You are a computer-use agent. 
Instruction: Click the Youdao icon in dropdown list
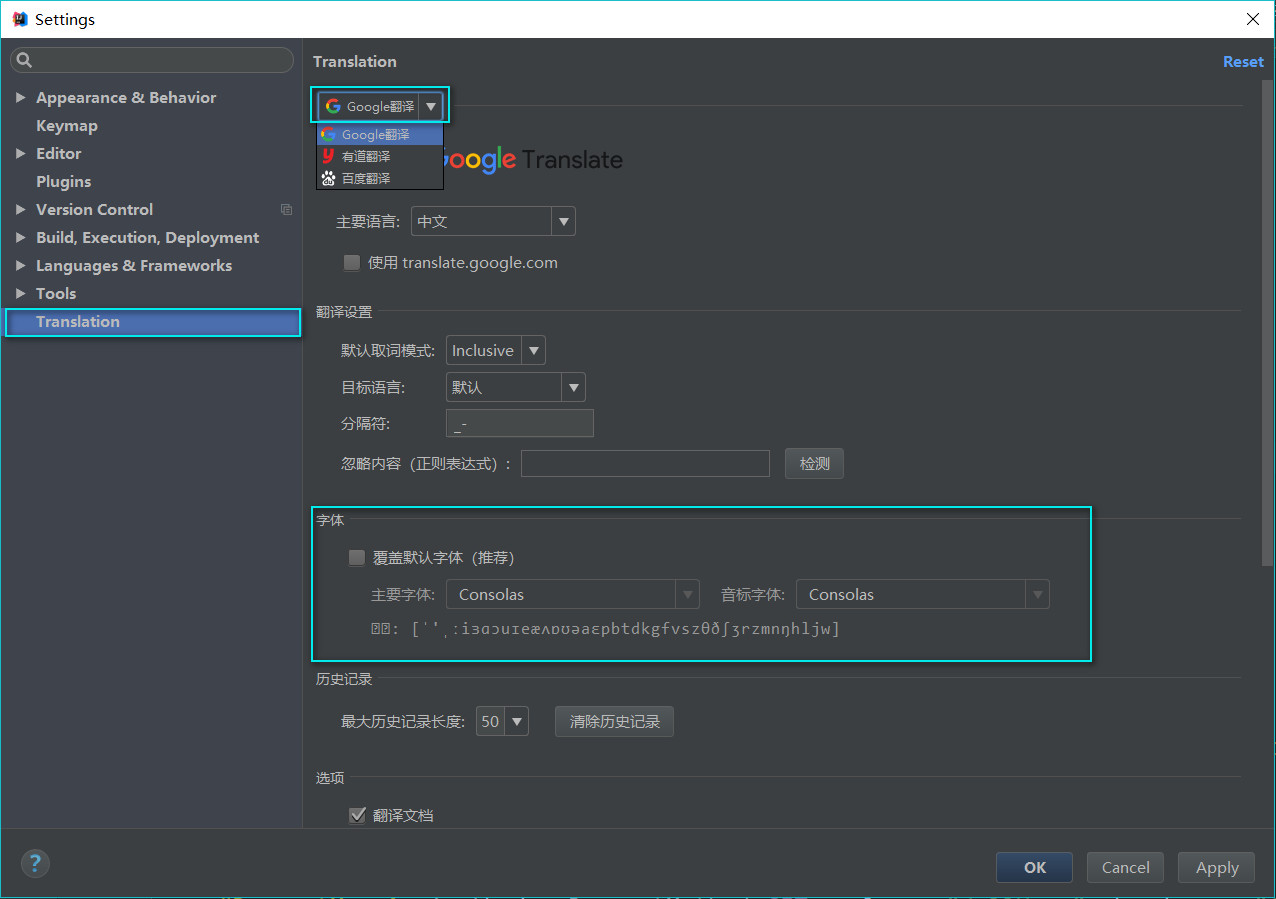327,156
